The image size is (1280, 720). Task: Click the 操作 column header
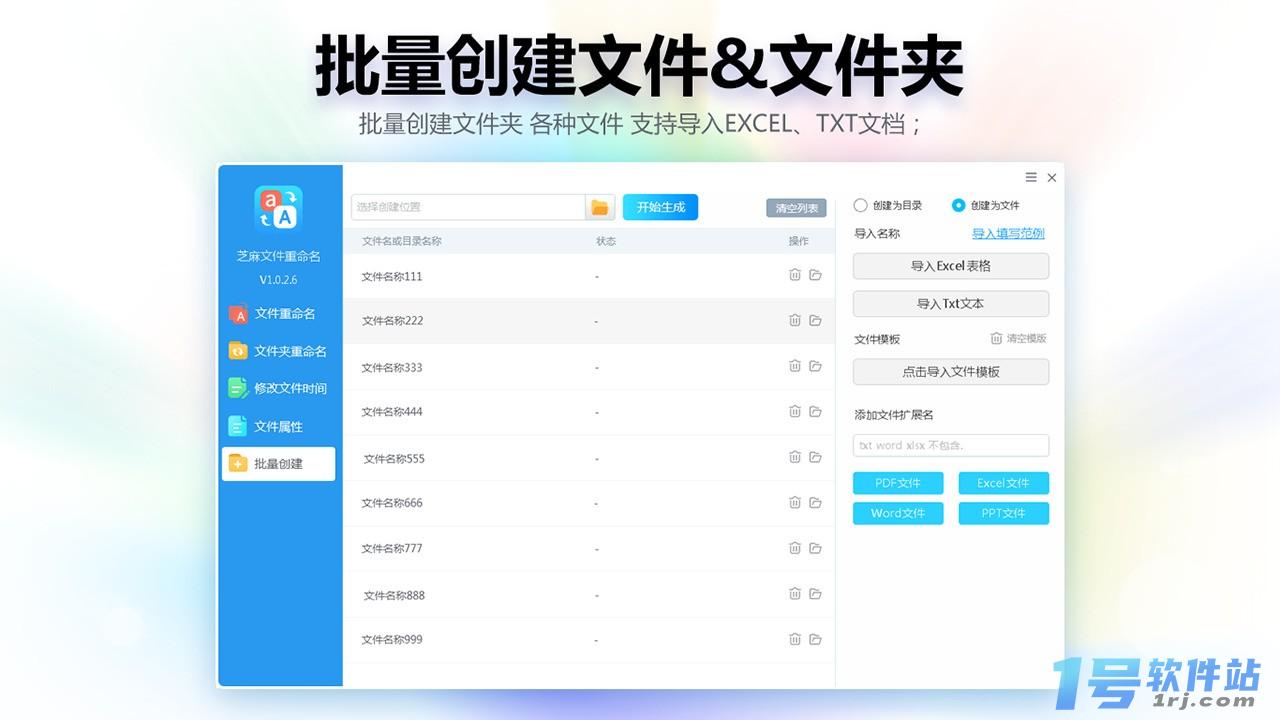(798, 241)
